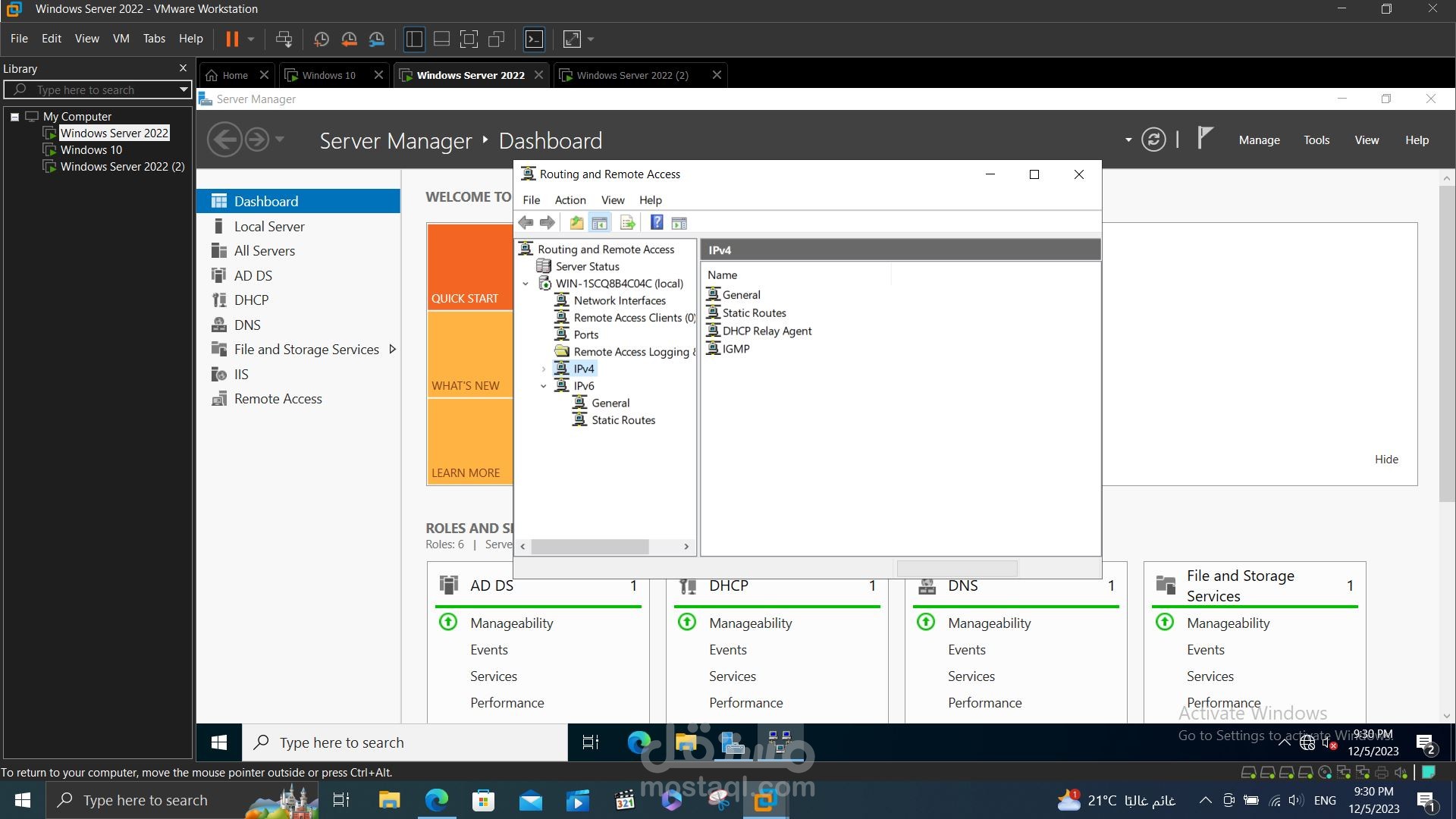Select DHCP Relay Agent in the list
Viewport: 1456px width, 819px height.
click(767, 331)
